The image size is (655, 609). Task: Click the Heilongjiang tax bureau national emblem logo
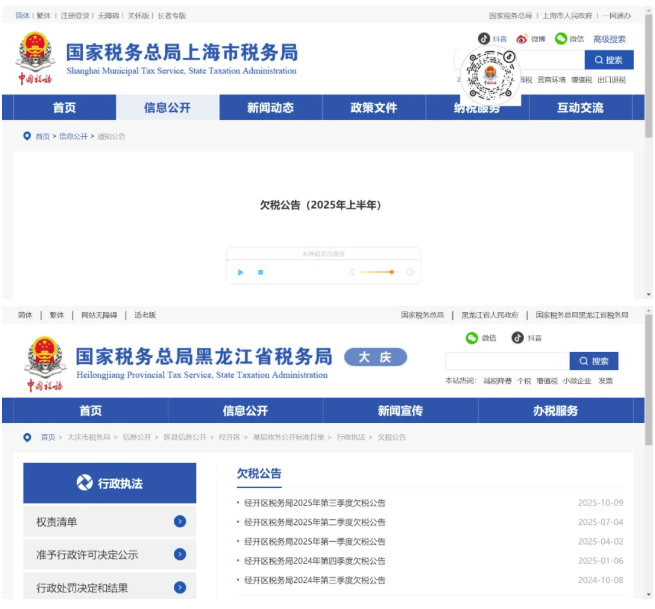pos(45,356)
